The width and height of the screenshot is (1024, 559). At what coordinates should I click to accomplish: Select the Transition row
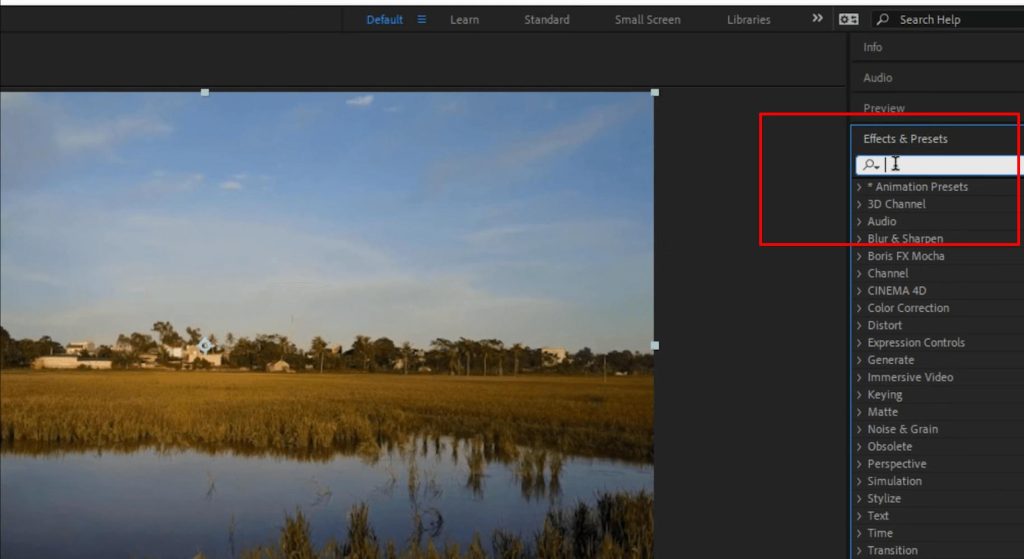939,550
